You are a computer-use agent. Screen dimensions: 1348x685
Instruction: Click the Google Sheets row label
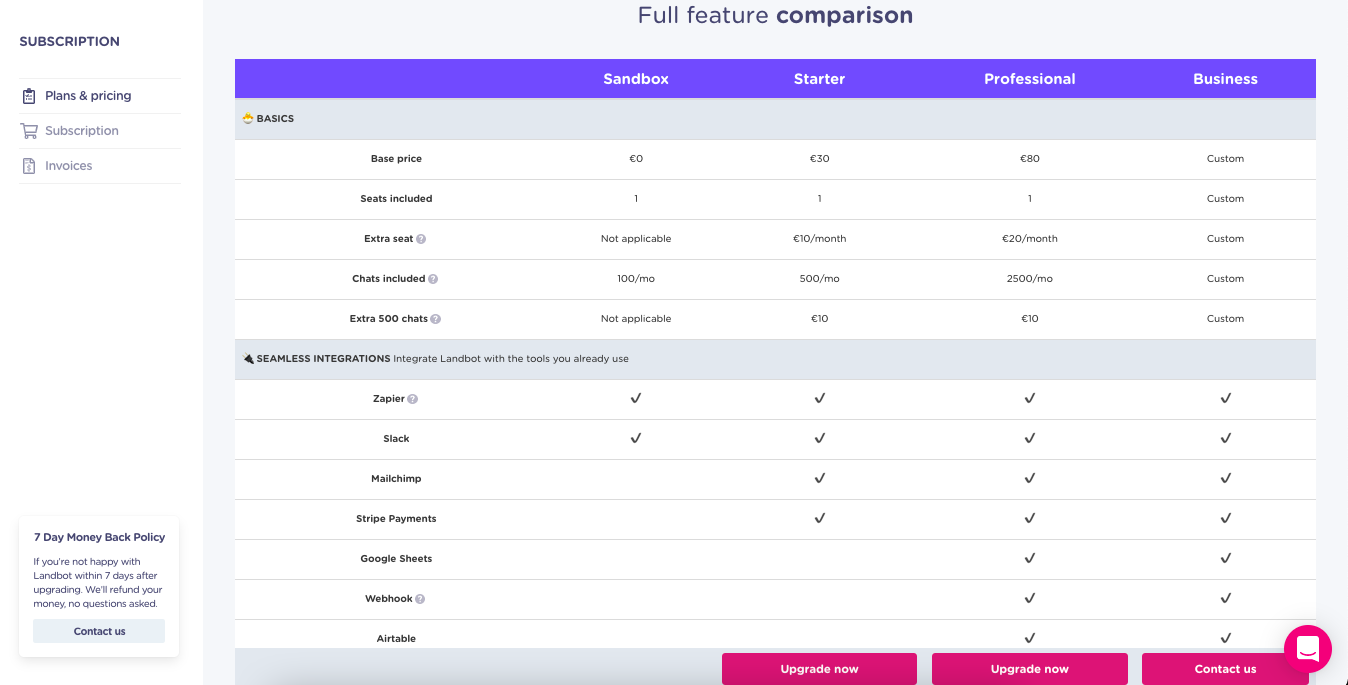[x=396, y=559]
